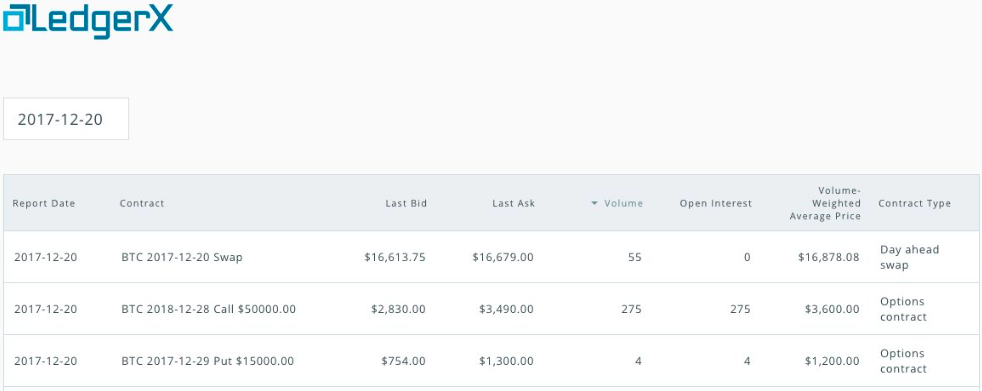Select BTC 2018-12-28 Call $50000.00 contract
Viewport: 982px width, 391px height.
(x=209, y=309)
